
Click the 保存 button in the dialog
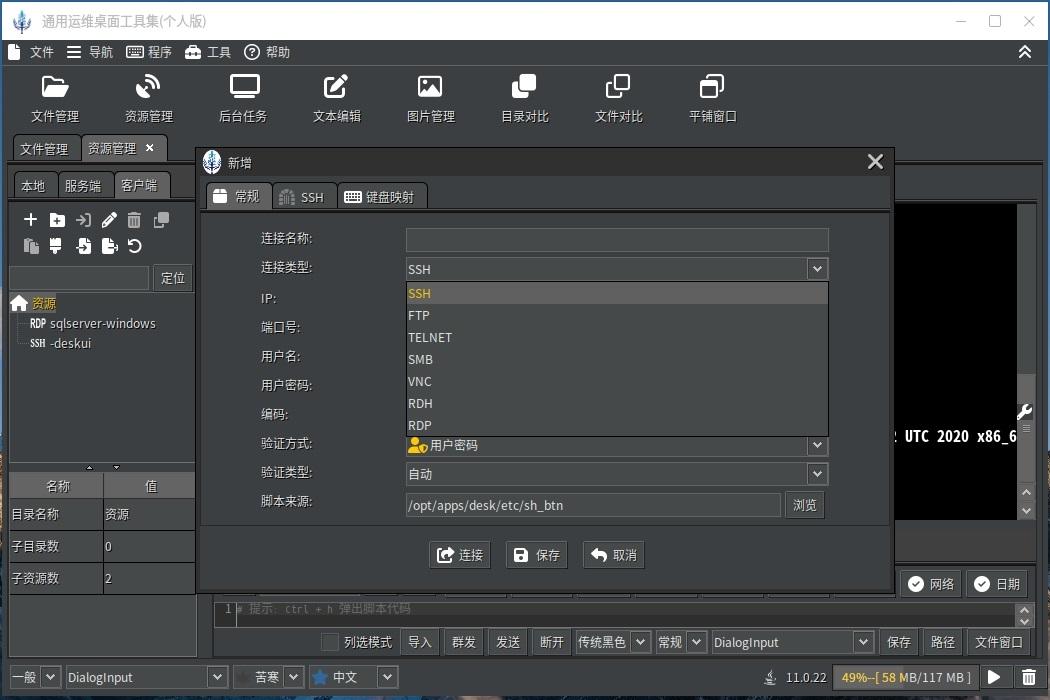coord(536,555)
